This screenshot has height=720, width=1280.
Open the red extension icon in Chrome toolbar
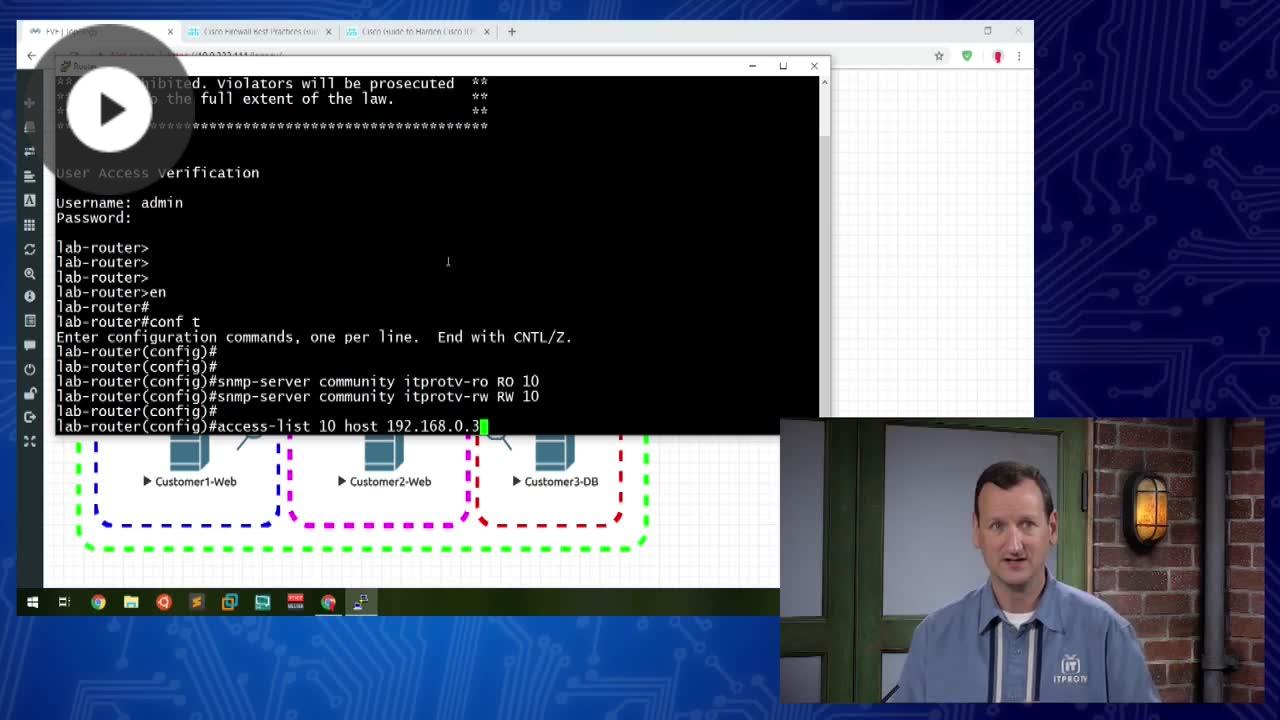(x=997, y=56)
